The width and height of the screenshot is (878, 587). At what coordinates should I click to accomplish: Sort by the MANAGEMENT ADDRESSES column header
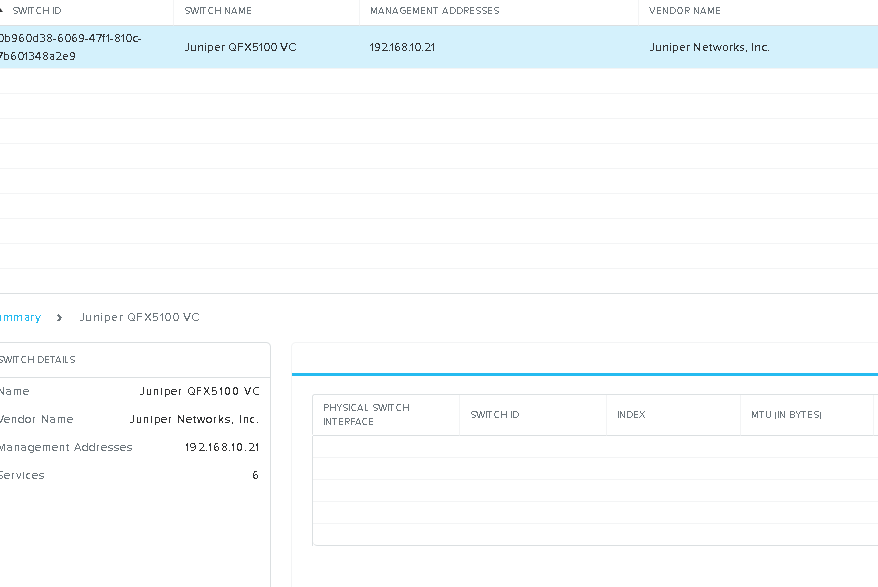click(x=435, y=11)
